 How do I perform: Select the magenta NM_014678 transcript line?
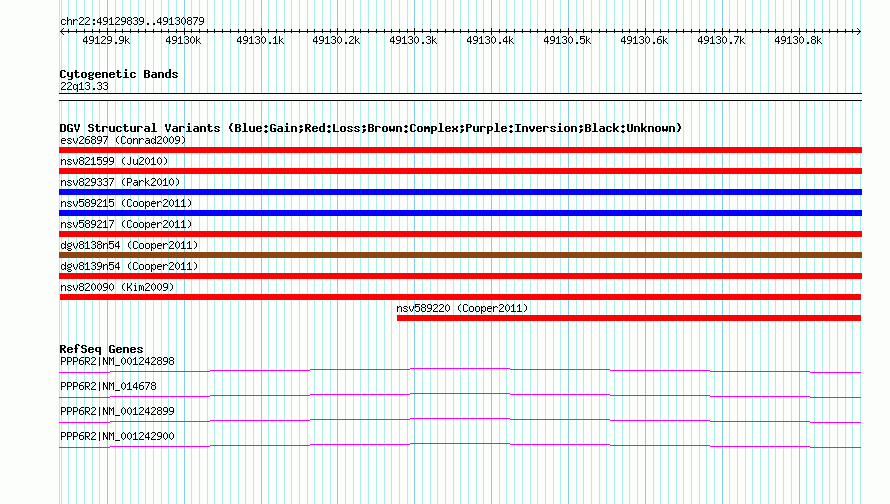(x=460, y=396)
